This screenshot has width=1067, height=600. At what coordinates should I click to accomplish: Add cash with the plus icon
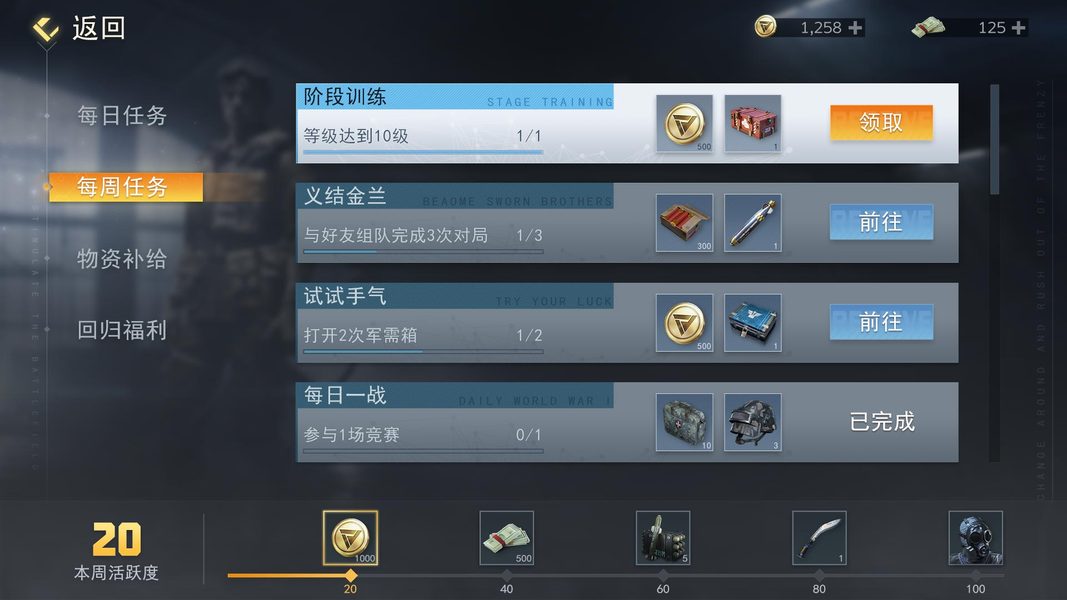1019,28
